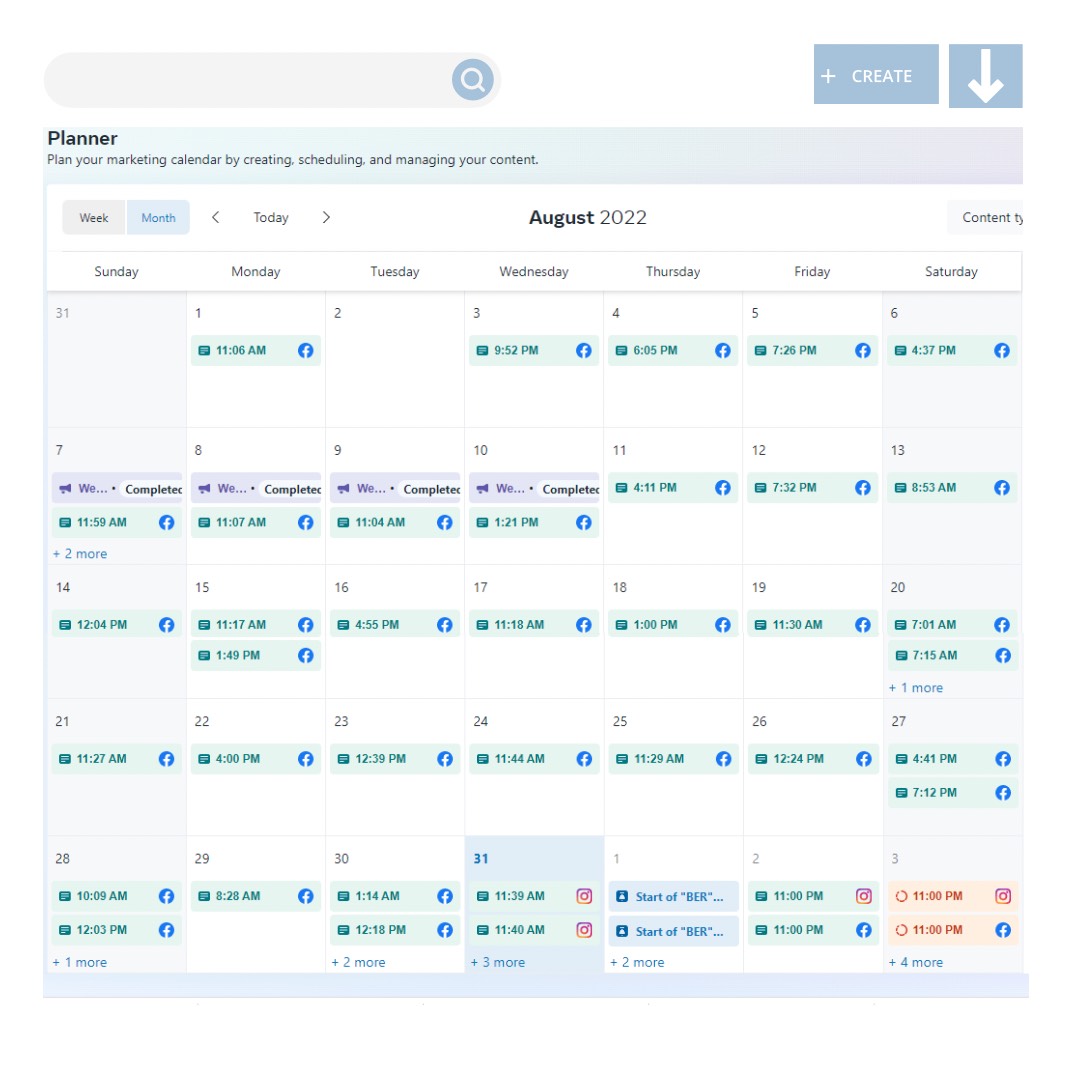Click Facebook icon on 12:03 PM post
1080x1080 pixels.
tap(167, 930)
